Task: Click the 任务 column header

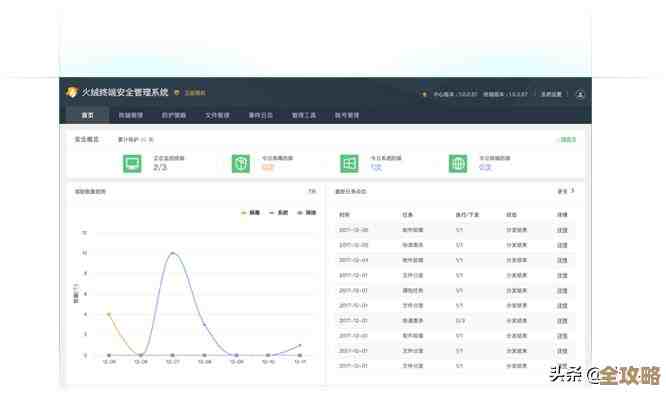Action: tap(408, 215)
